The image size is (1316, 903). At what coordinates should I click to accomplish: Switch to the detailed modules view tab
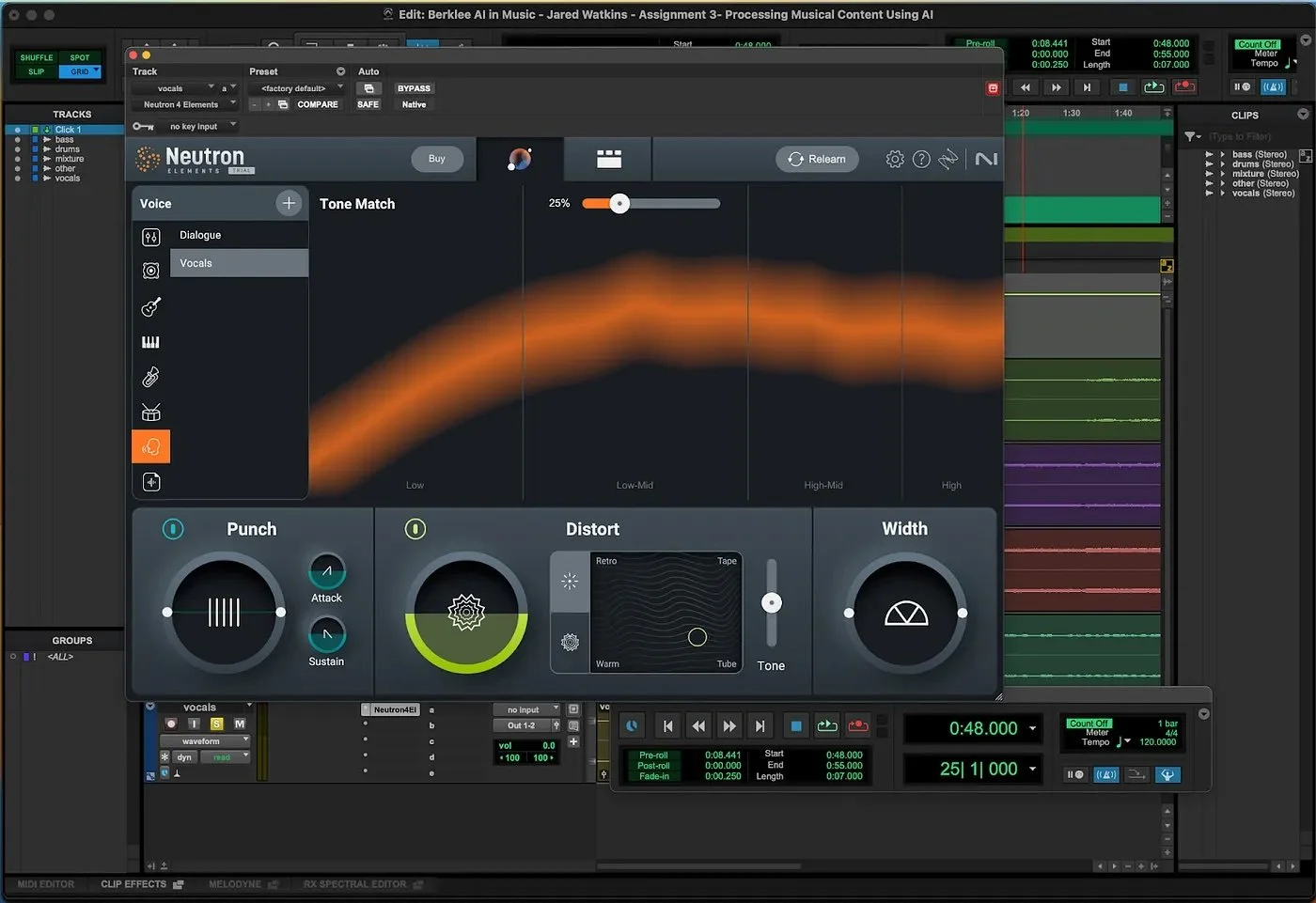click(608, 159)
